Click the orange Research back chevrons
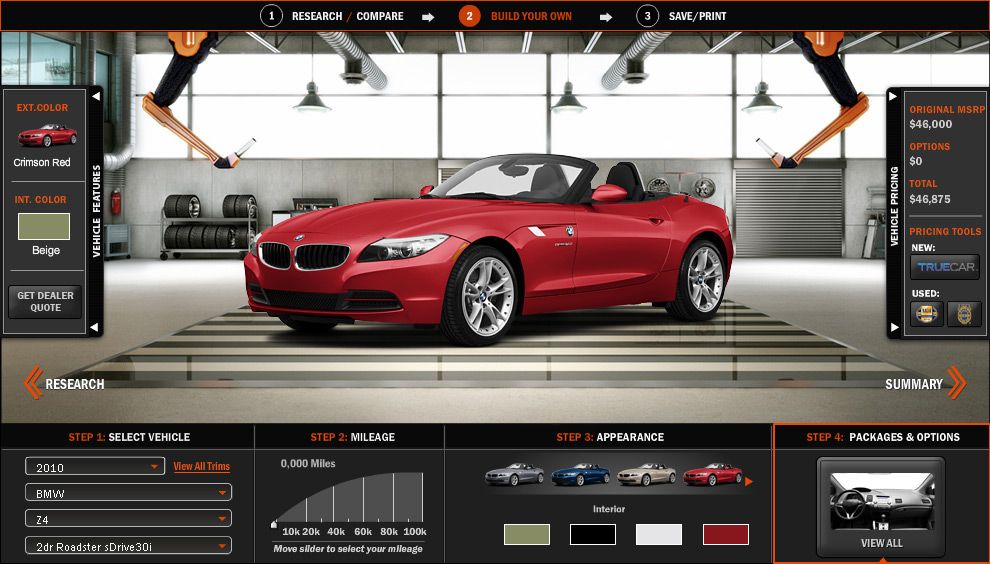 [x=33, y=383]
